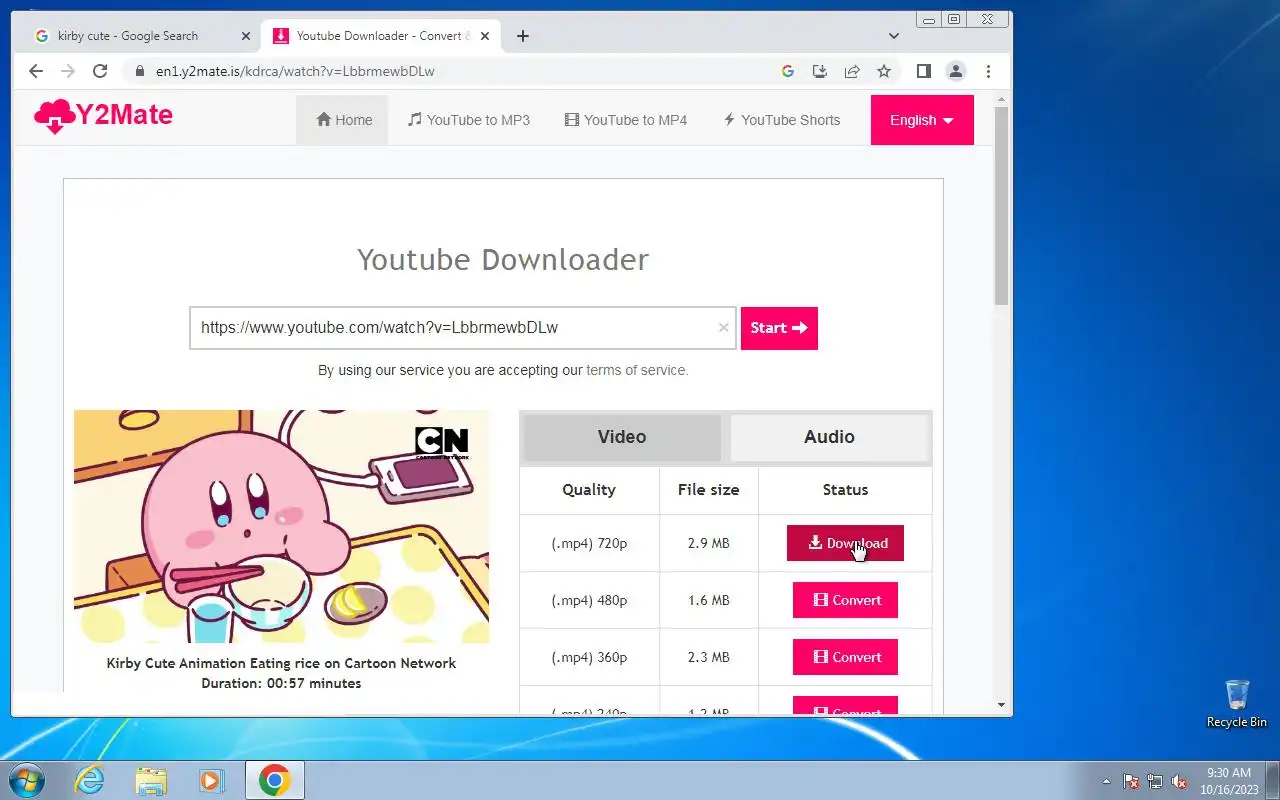Screen dimensions: 1280x800
Task: Open the English language dropdown
Action: pos(922,120)
